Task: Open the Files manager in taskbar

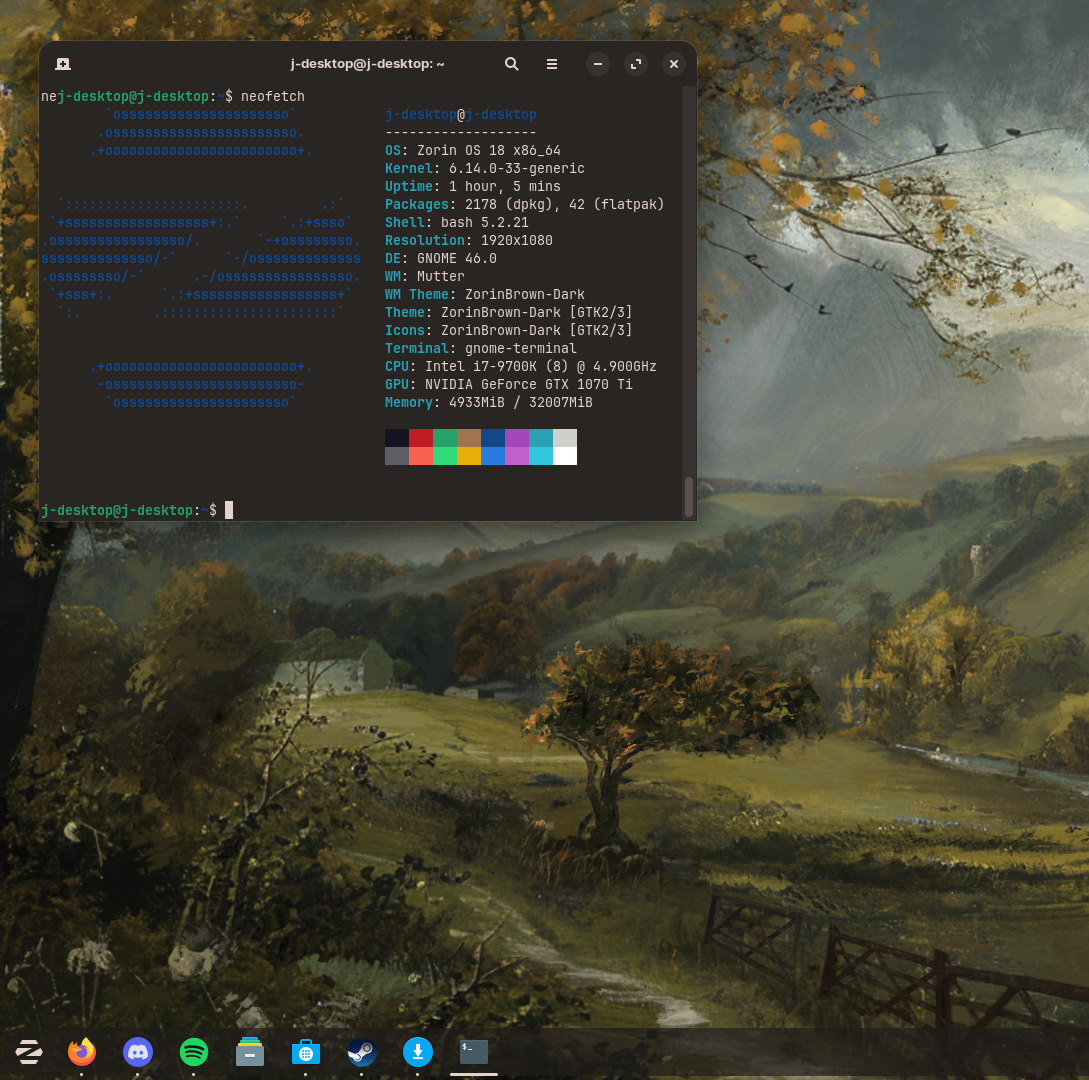Action: (x=250, y=1052)
